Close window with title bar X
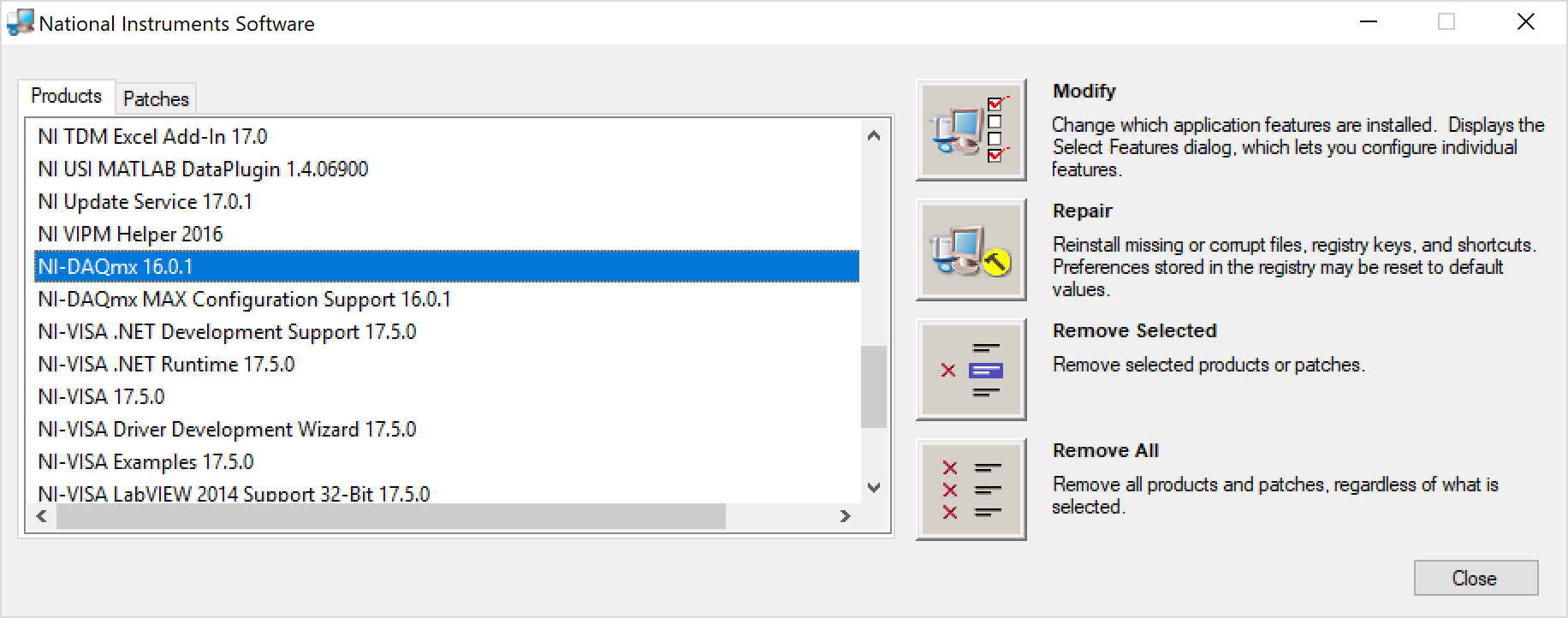The width and height of the screenshot is (1568, 618). (1526, 21)
